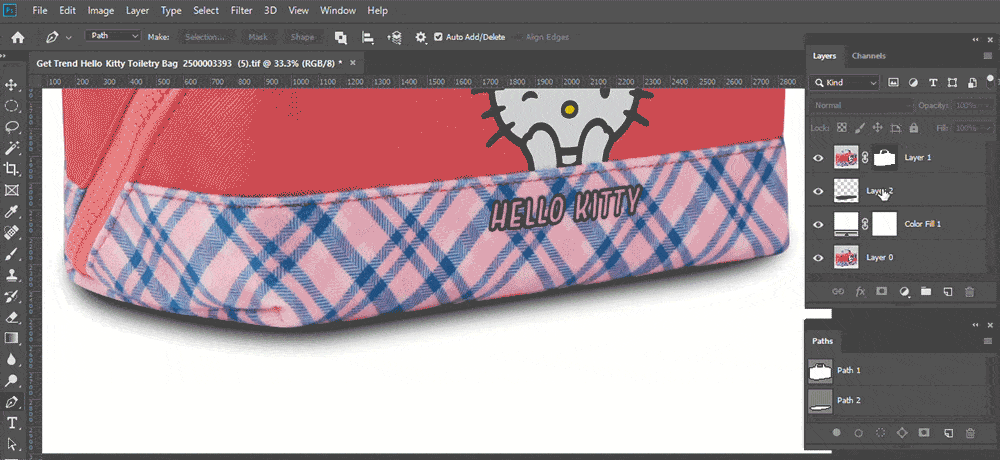
Task: Open Path alignment options icon
Action: (368, 38)
